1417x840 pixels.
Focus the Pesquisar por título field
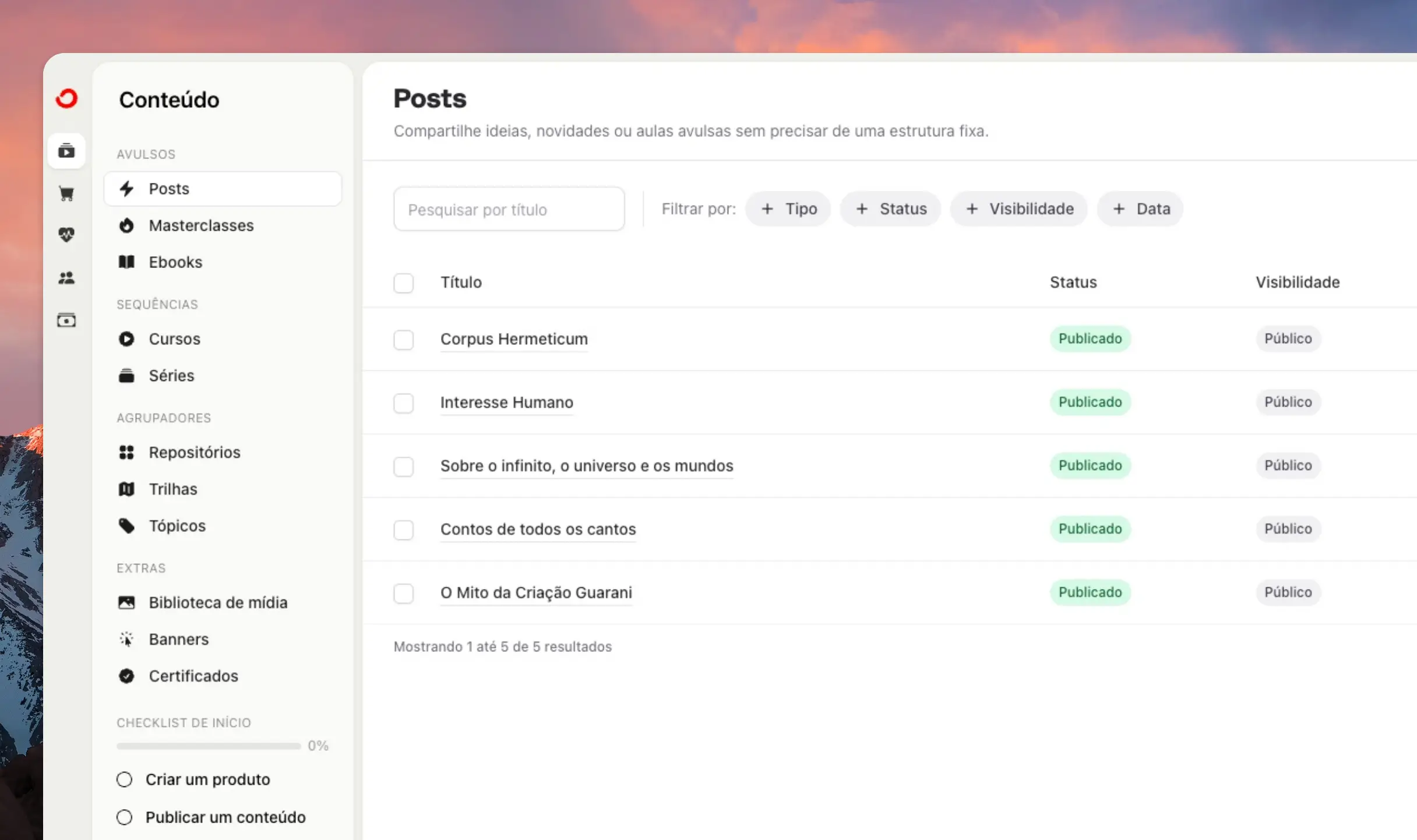pos(509,209)
